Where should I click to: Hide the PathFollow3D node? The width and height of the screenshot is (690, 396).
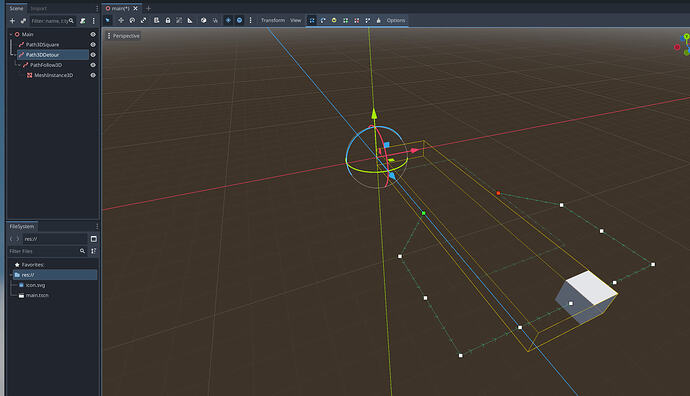click(93, 65)
